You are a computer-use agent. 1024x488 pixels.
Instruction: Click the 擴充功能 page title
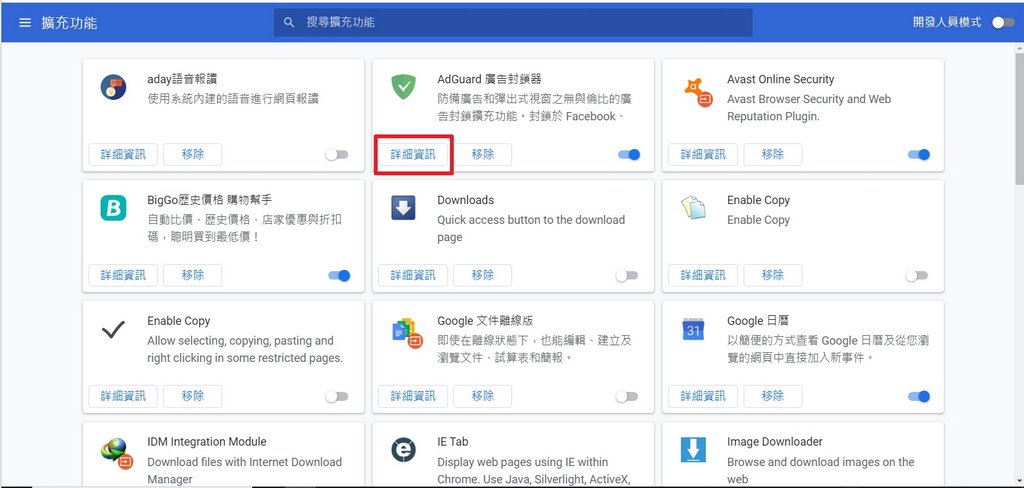(x=69, y=23)
